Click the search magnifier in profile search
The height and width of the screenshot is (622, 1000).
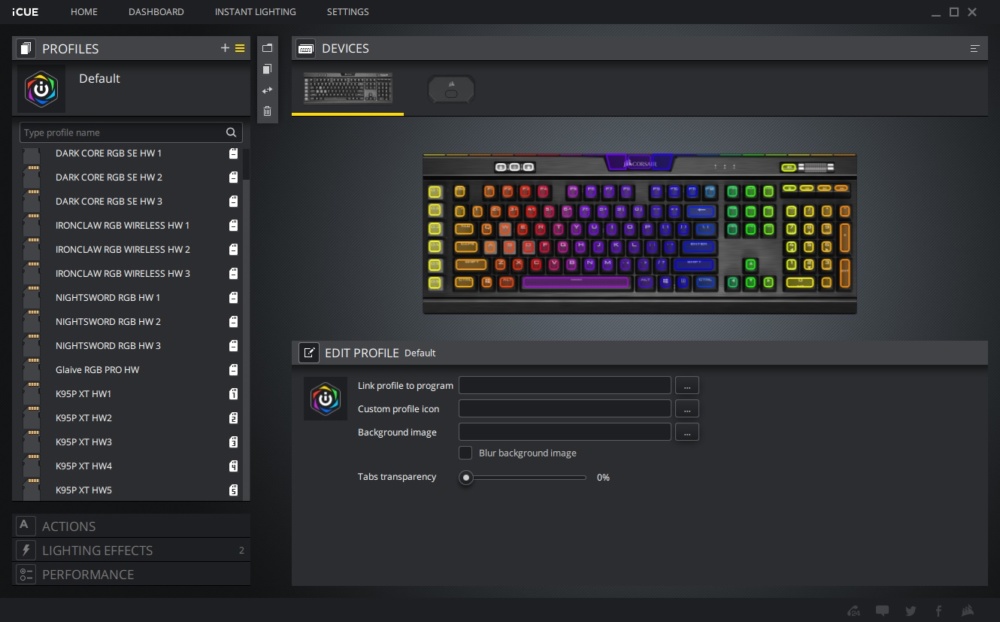coord(231,132)
